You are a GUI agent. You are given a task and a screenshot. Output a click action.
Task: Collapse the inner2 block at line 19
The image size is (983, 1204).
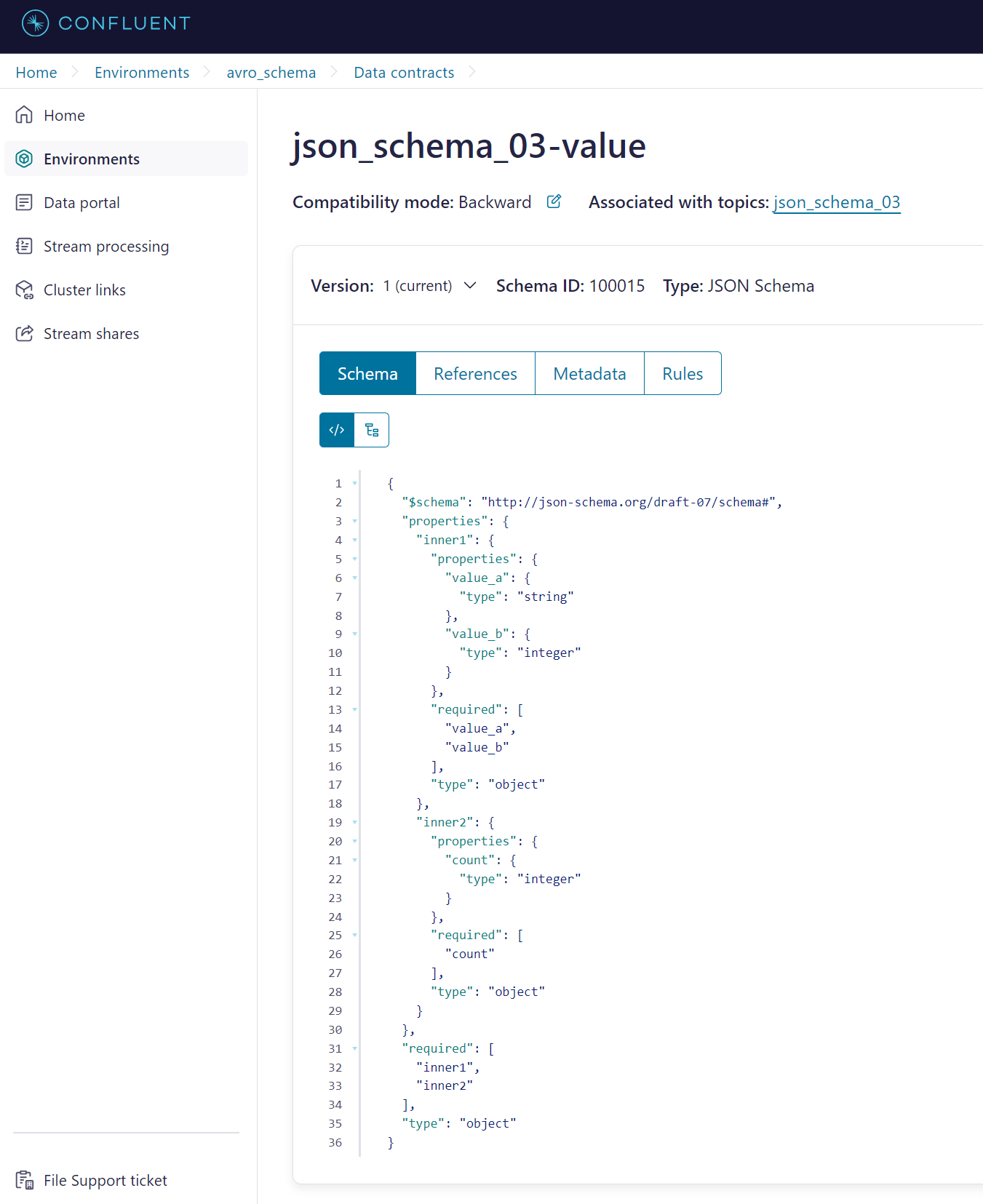355,822
